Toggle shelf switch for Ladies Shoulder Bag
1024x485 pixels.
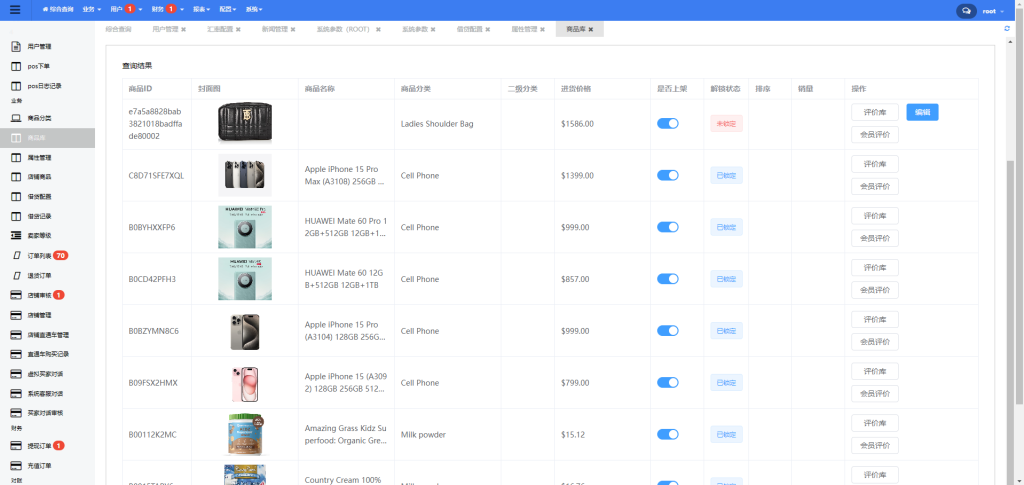point(667,123)
